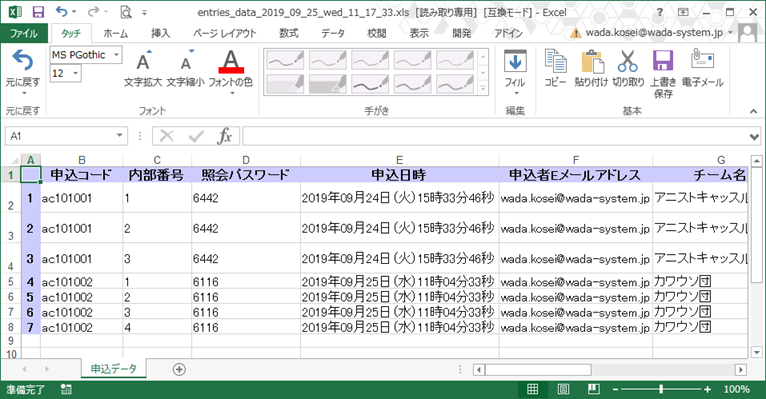This screenshot has width=766, height=399.
Task: Switch to the ホーム ribbon tab
Action: (116, 33)
